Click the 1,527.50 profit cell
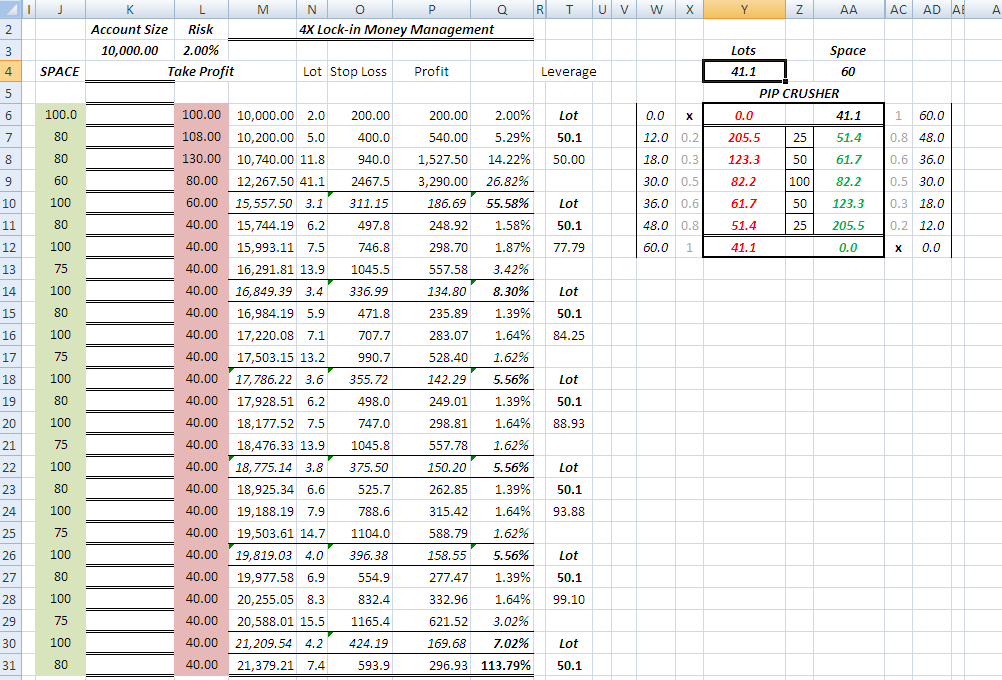This screenshot has width=1002, height=680. pos(431,158)
